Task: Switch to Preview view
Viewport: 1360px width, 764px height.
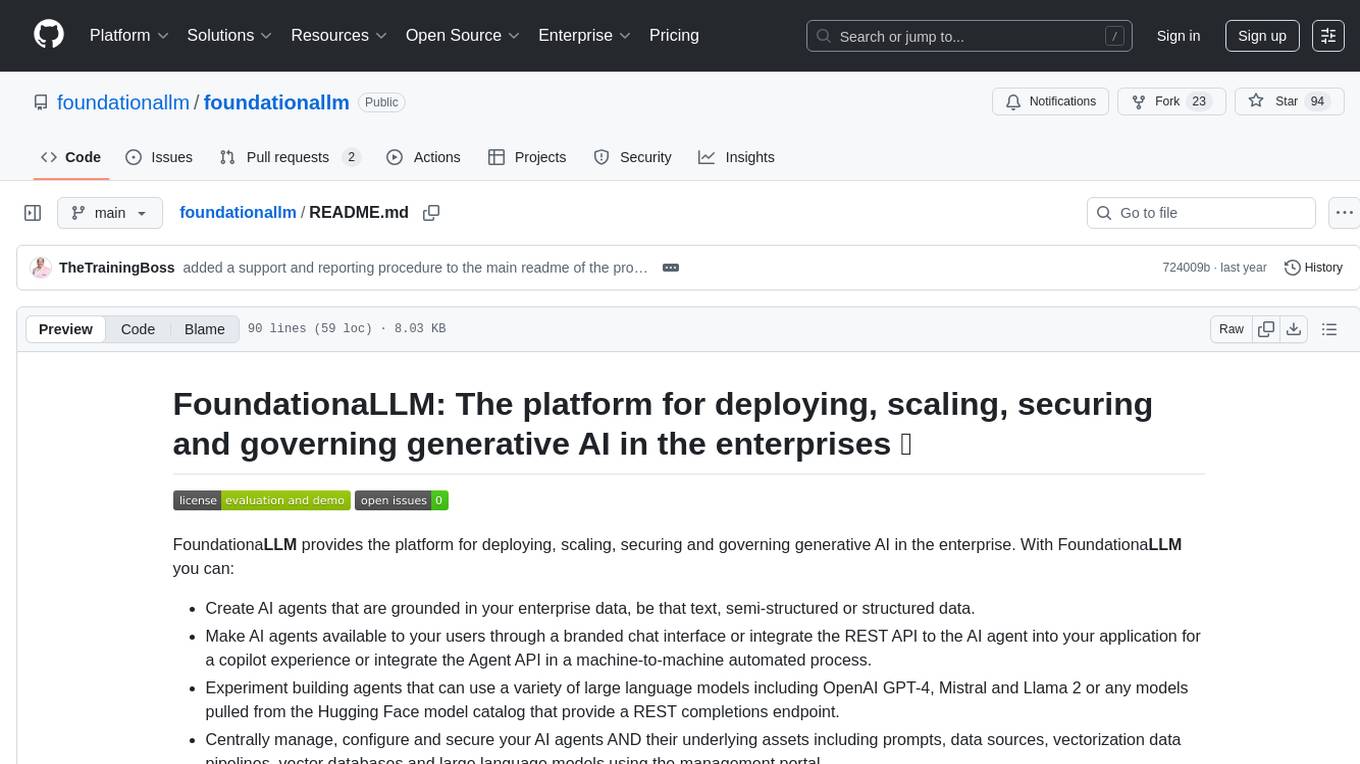Action: pos(66,329)
